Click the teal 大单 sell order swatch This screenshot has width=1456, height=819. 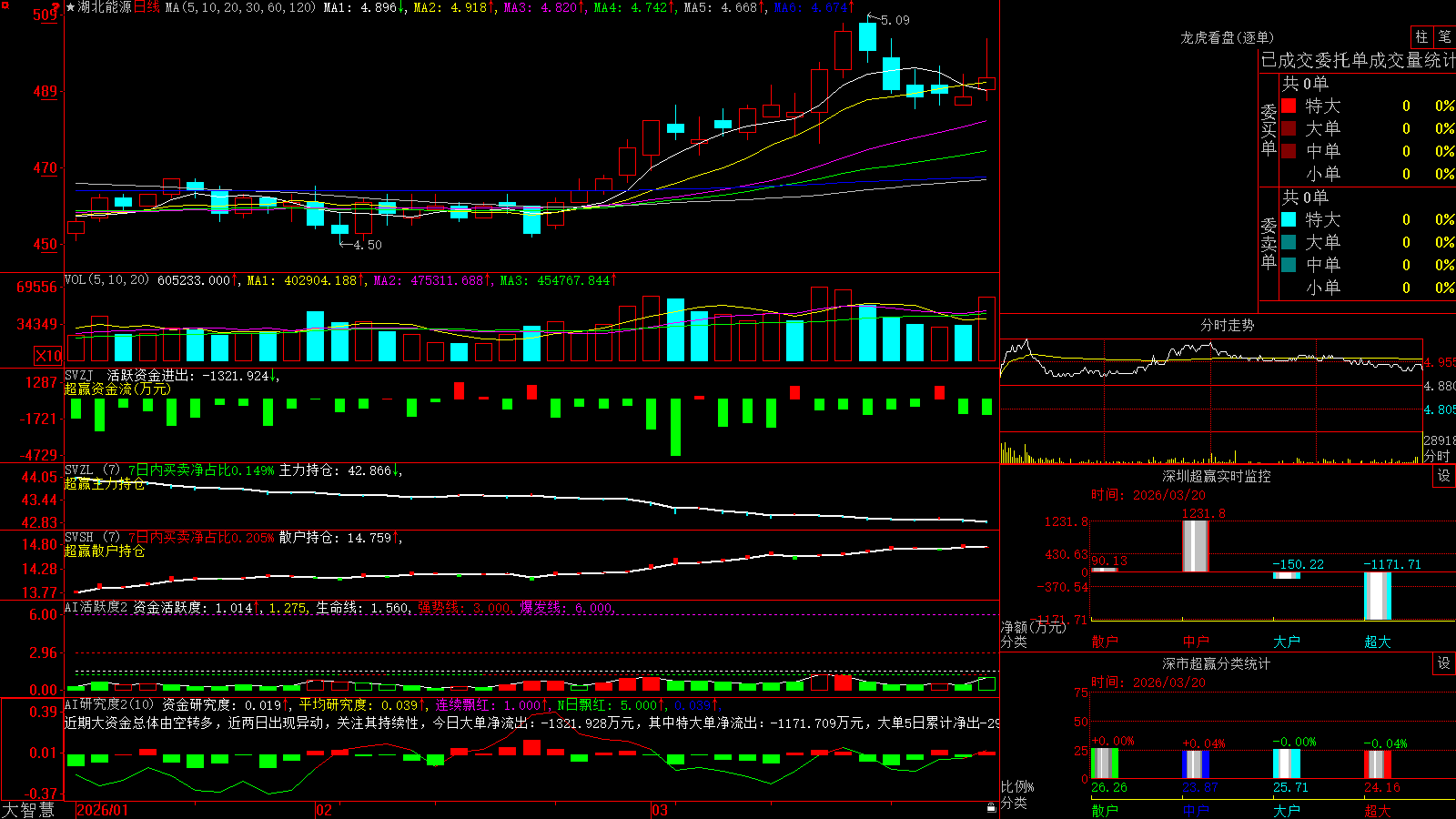click(1289, 242)
